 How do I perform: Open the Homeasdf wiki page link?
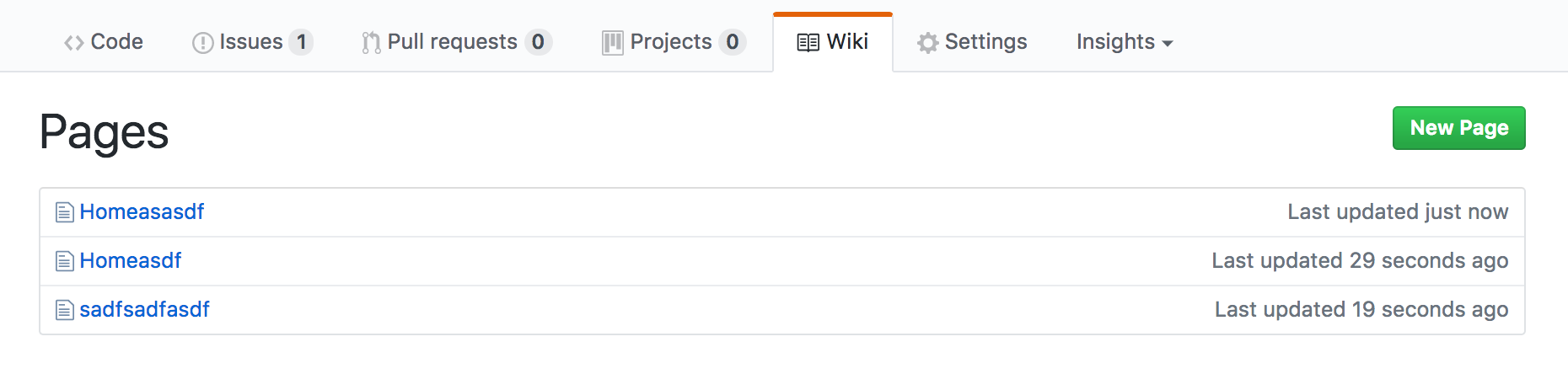click(131, 261)
